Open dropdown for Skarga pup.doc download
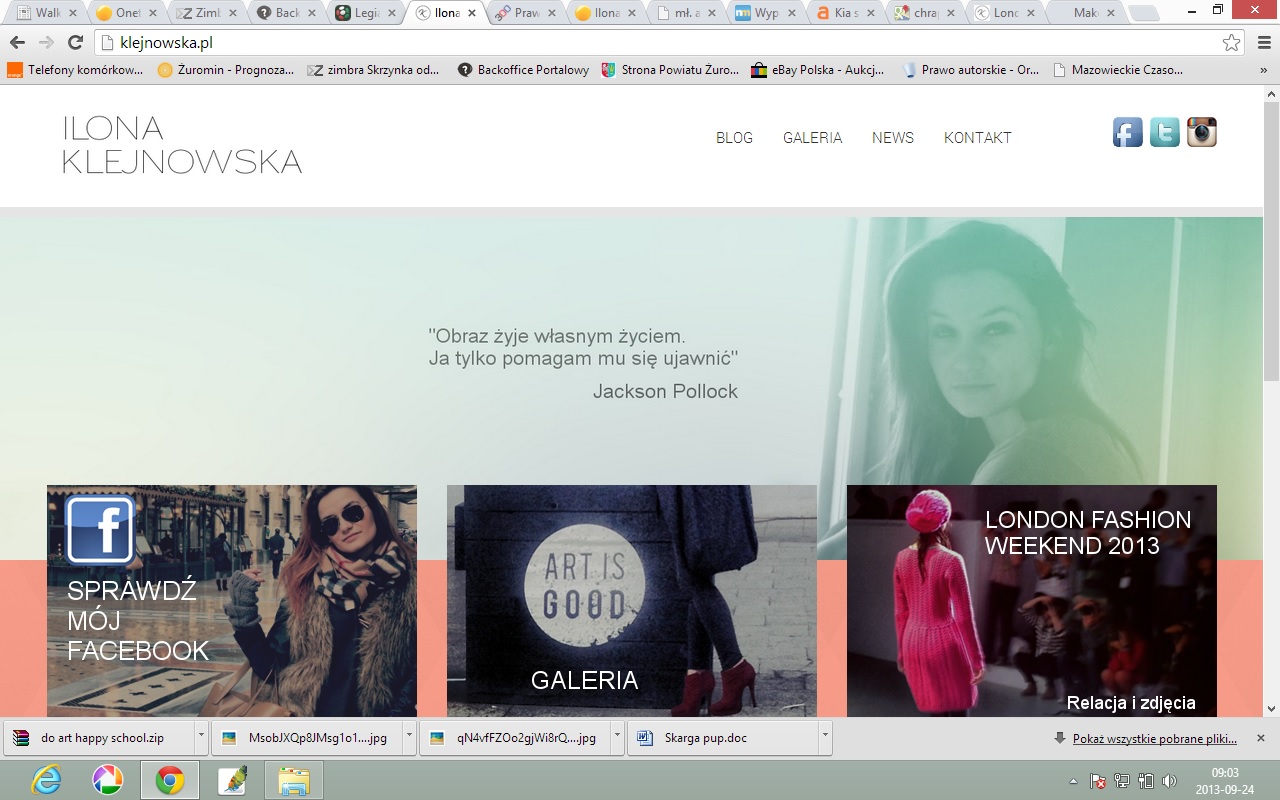Image resolution: width=1280 pixels, height=800 pixels. (x=825, y=738)
